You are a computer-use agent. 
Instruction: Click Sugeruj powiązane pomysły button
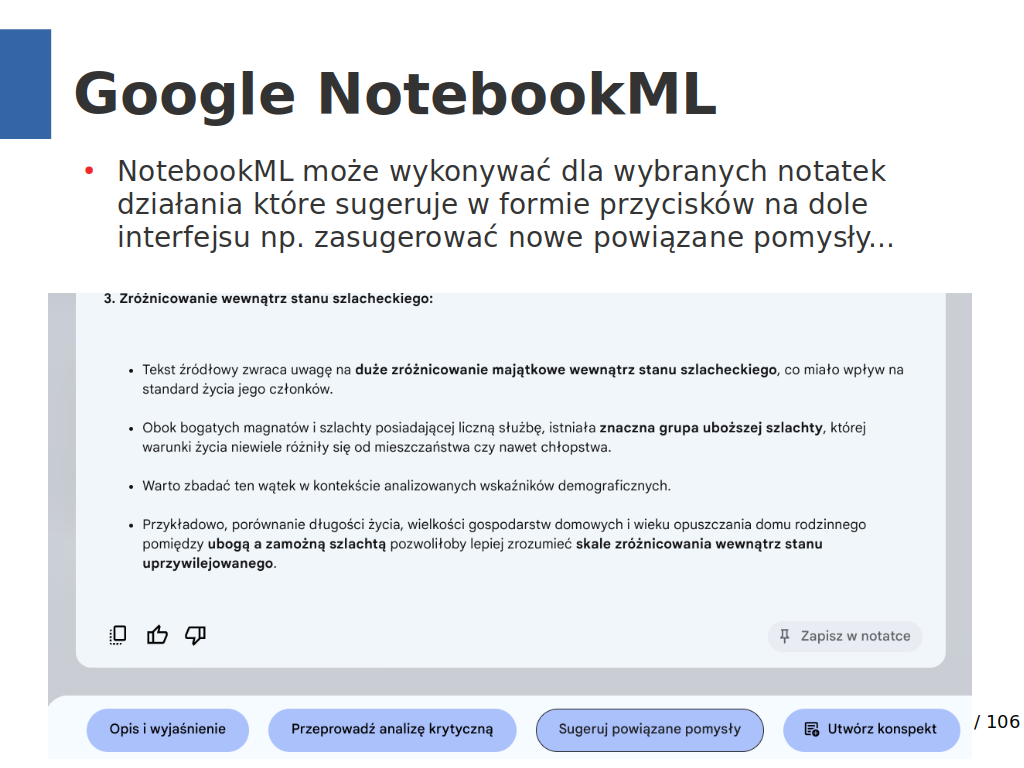649,730
